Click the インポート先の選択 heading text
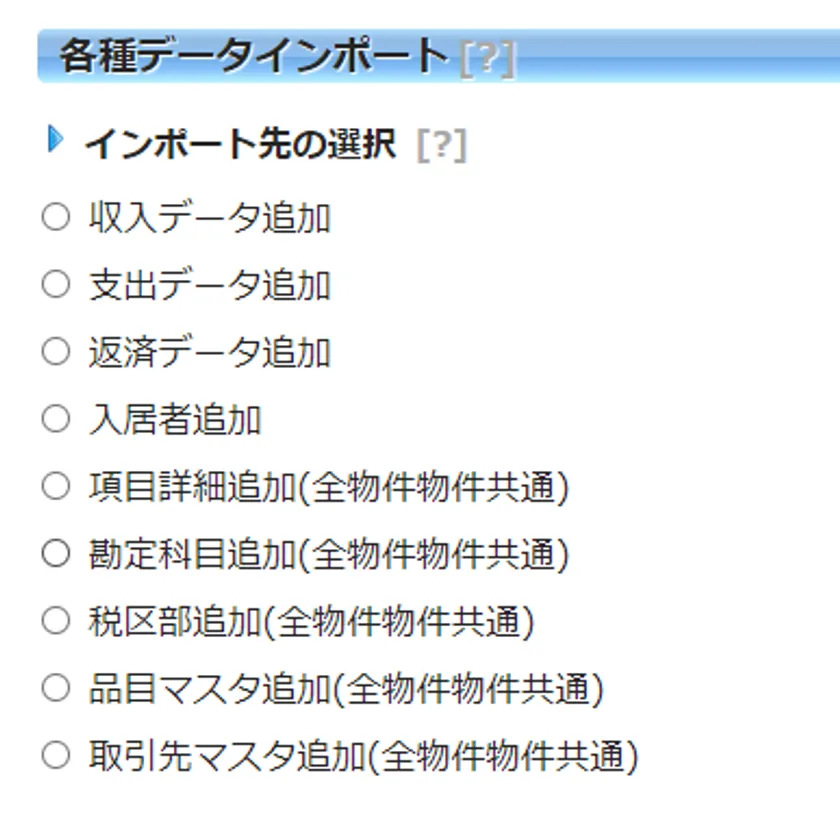 [240, 145]
